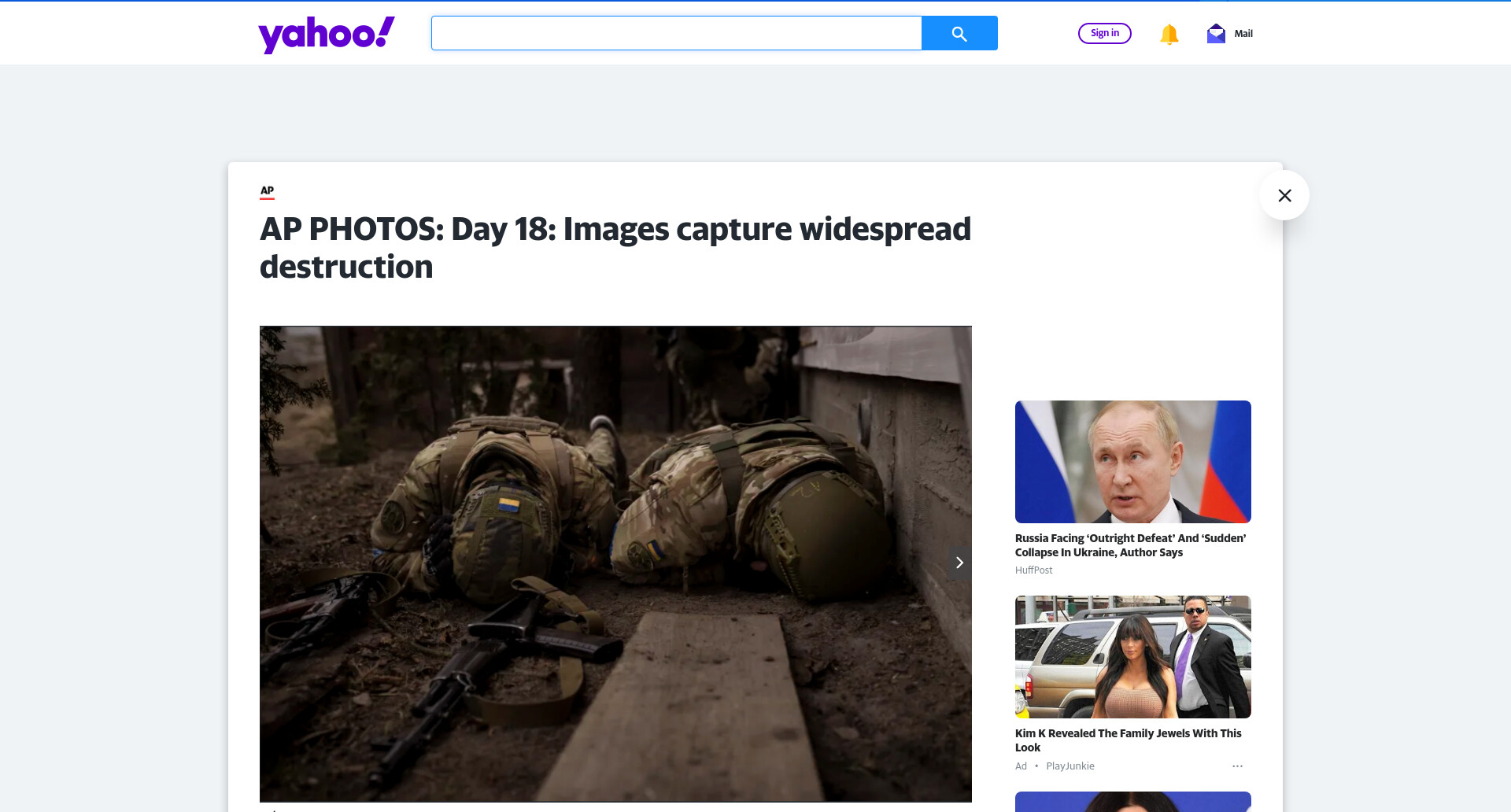The image size is (1511, 812).
Task: Open 'Russia Facing Outright Defeat' headline
Action: point(1130,545)
